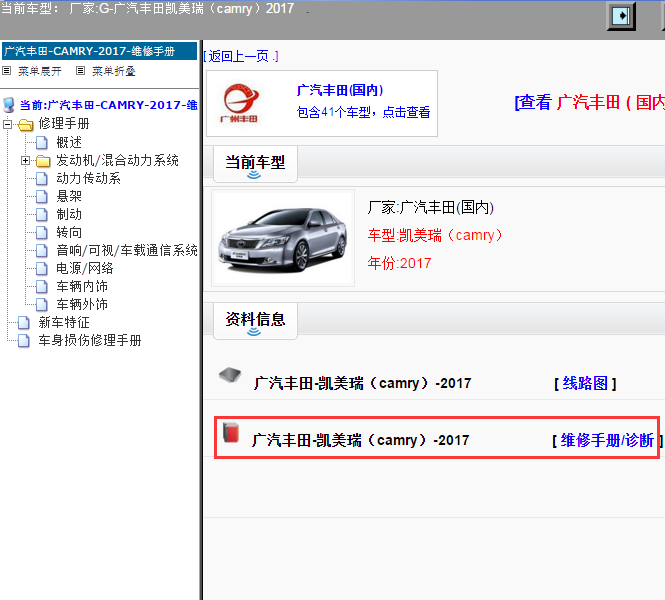The height and width of the screenshot is (600, 665).
Task: Click the page icon next to 悬架
Action: pos(42,196)
